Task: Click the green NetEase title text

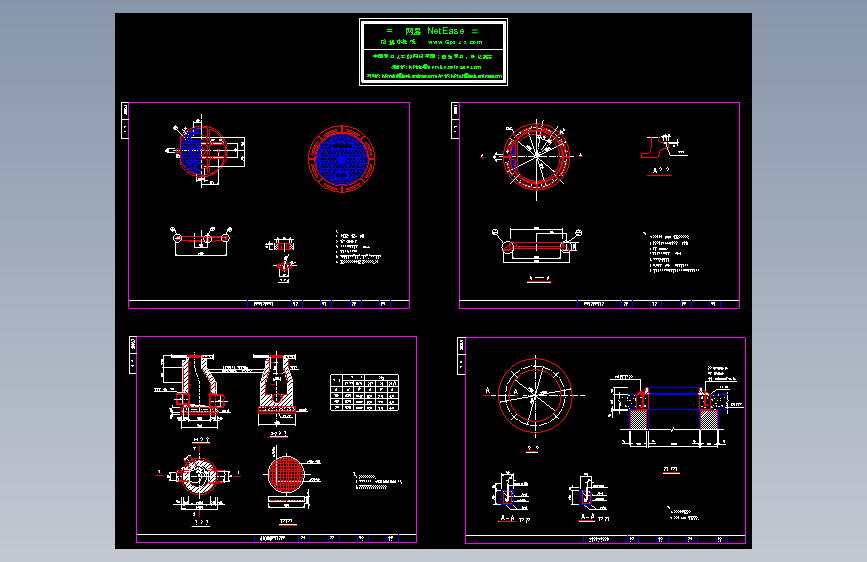Action: (433, 31)
